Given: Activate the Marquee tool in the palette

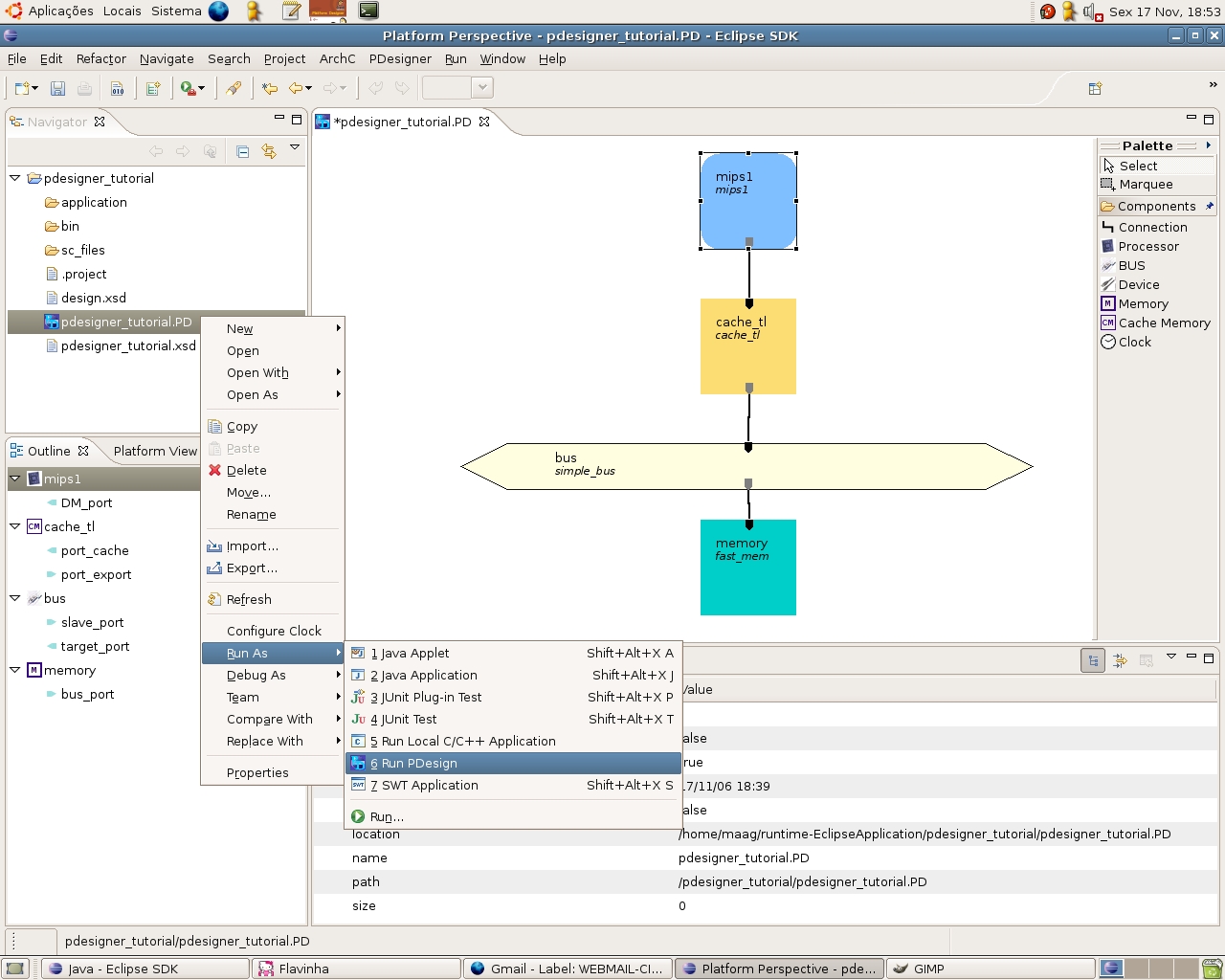Looking at the screenshot, I should click(1137, 184).
